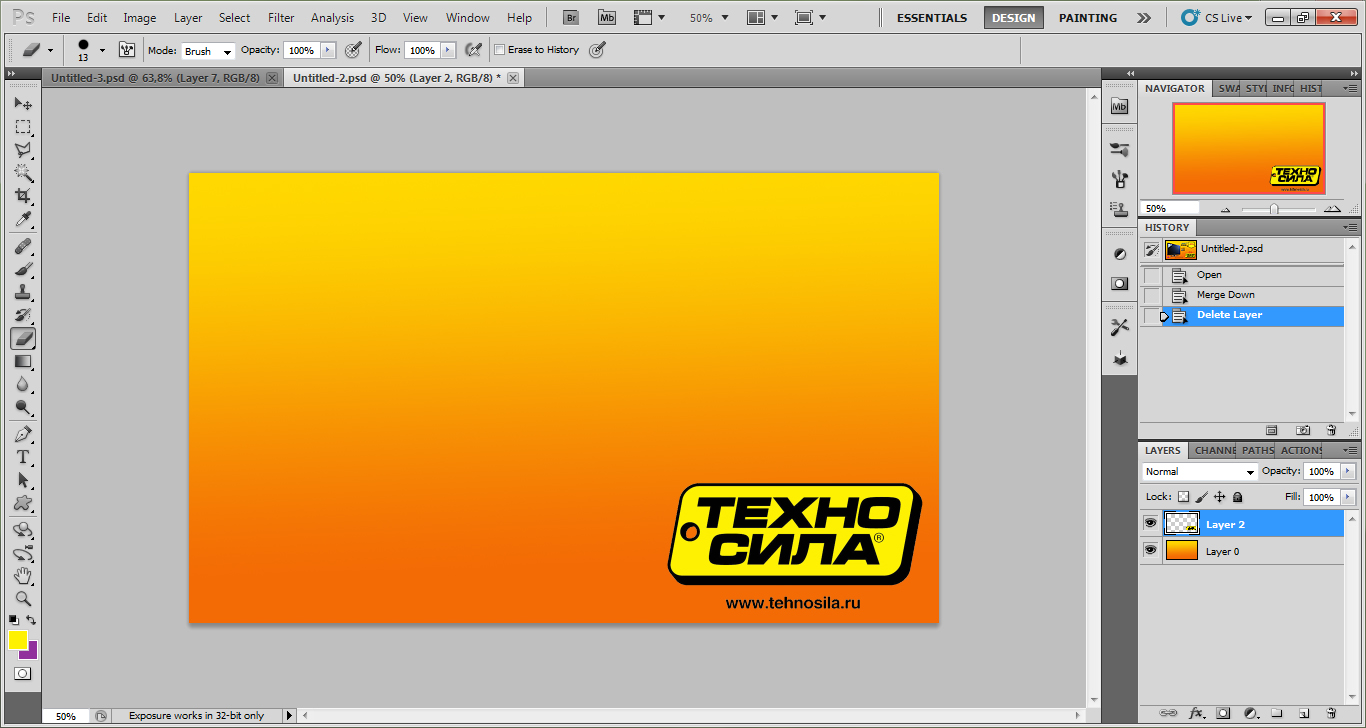
Task: Switch to the ESSENTIALS workspace
Action: [x=932, y=18]
